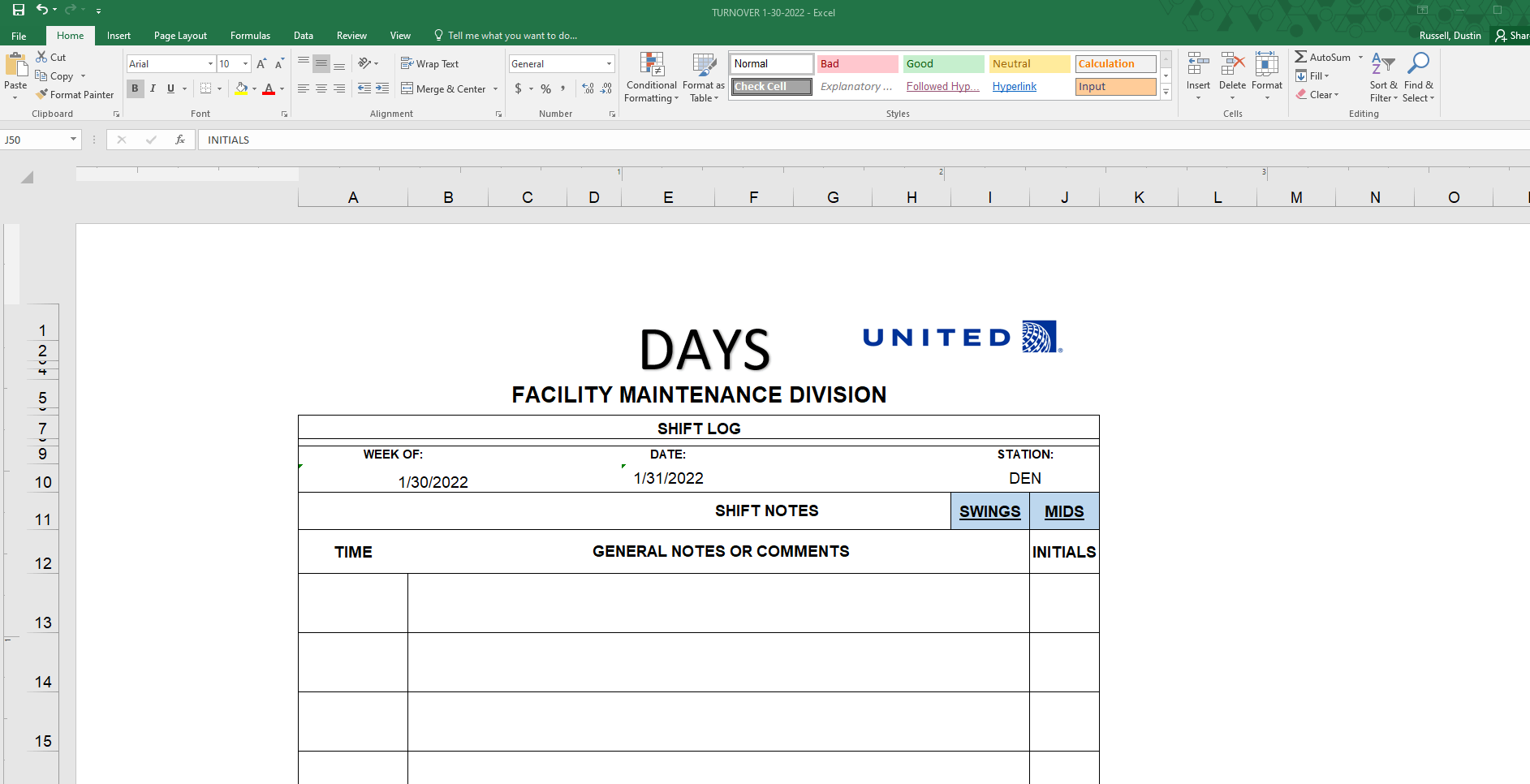Click the Save icon in the title bar
Screen dimensions: 1530x784
(x=18, y=10)
